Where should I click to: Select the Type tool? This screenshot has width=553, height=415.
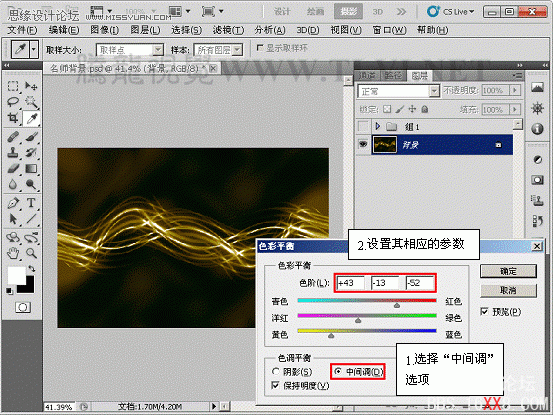31,203
